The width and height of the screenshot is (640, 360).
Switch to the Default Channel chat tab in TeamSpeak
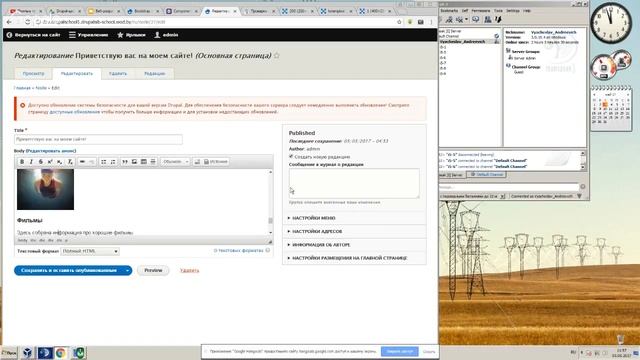[487, 175]
